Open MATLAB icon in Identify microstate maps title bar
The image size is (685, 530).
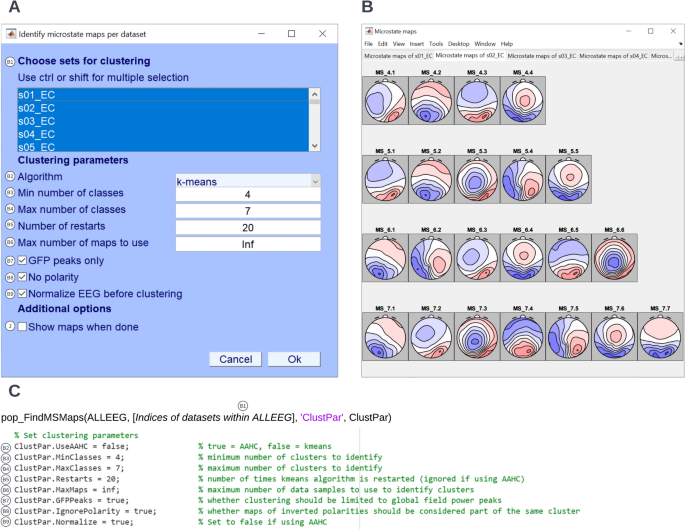pyautogui.click(x=11, y=34)
